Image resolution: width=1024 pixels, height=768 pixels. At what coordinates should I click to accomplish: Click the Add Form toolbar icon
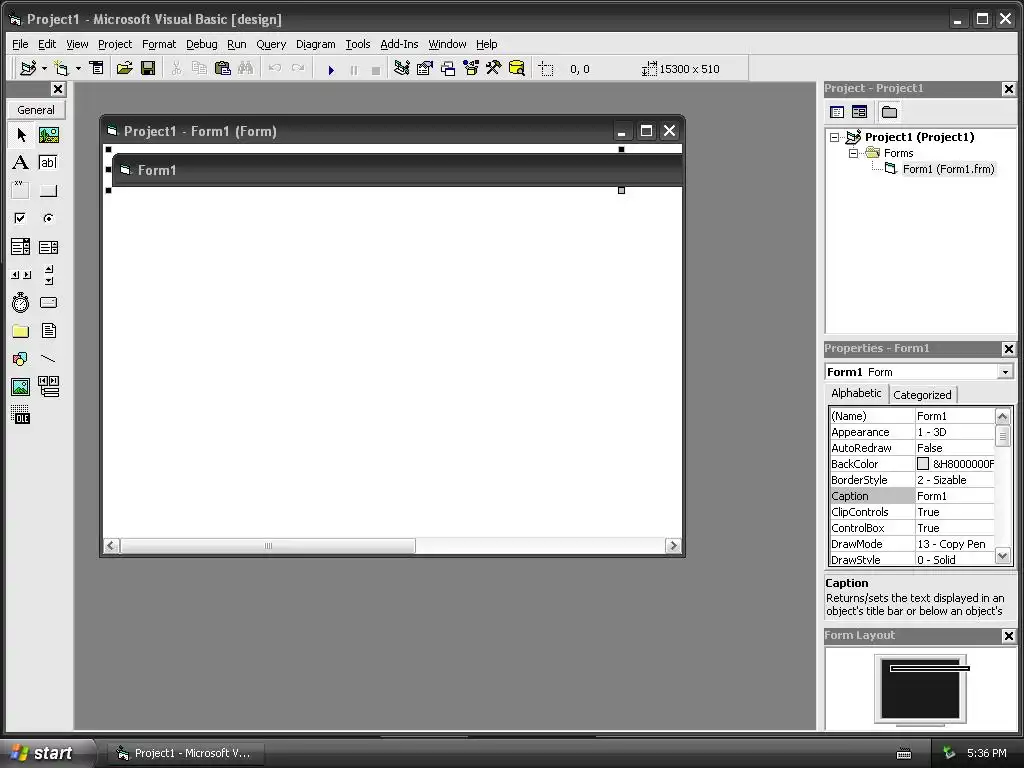[61, 69]
